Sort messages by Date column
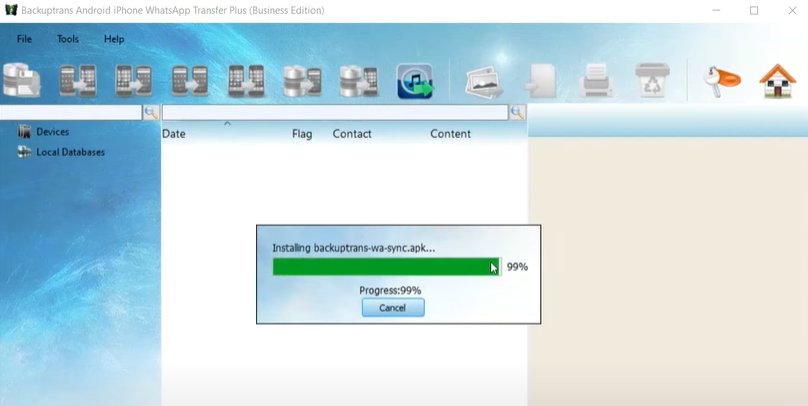 point(174,134)
